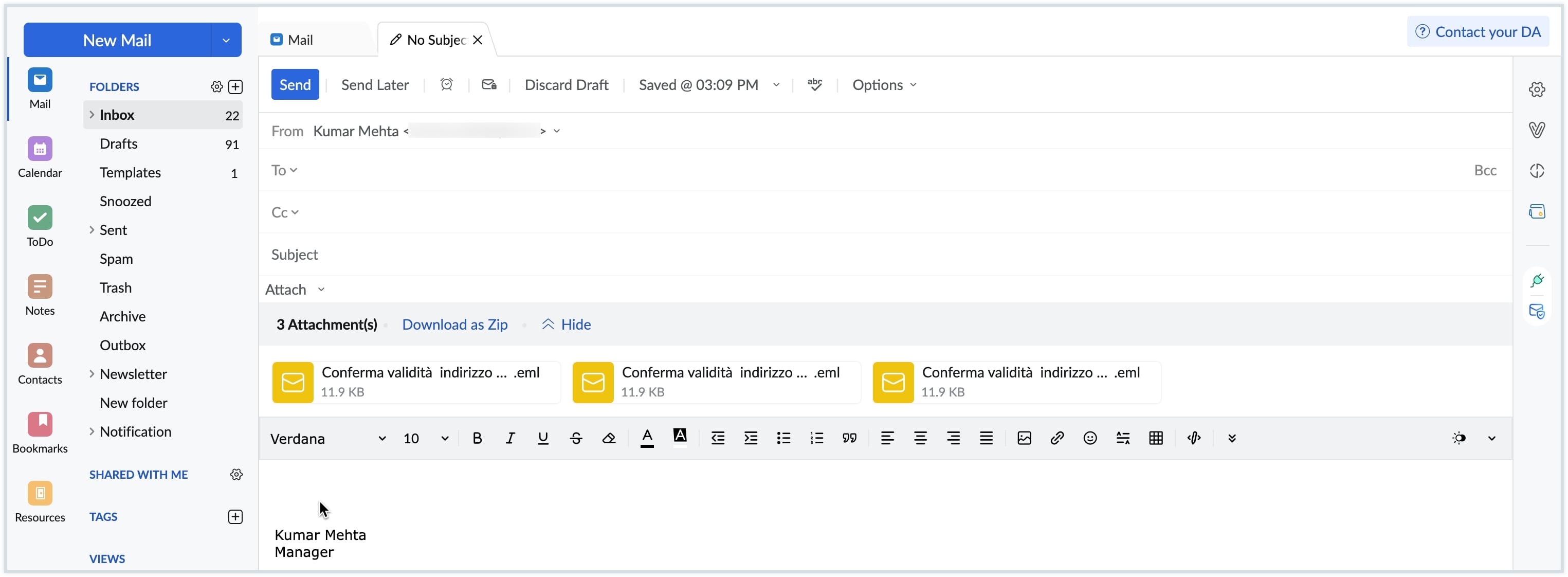Open the font size 10 dropdown
Viewport: 1568px width, 577px height.
point(426,439)
